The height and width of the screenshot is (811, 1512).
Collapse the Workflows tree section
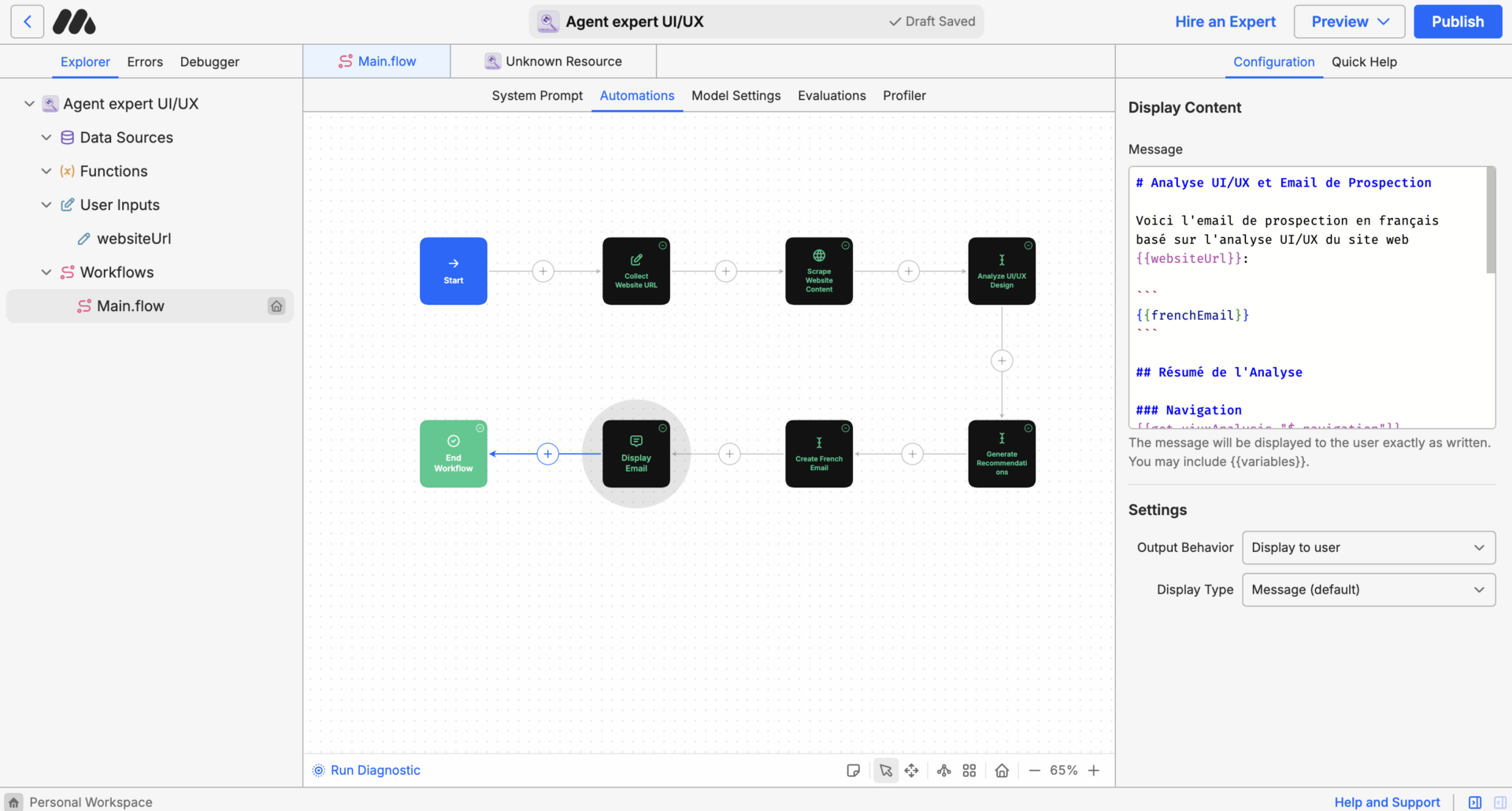(46, 272)
